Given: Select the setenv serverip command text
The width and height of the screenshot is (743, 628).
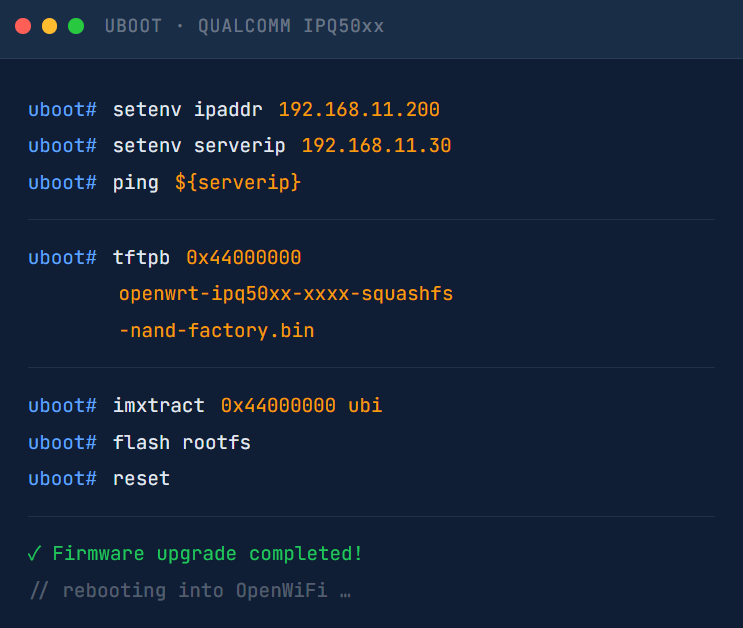Looking at the screenshot, I should click(x=199, y=146).
